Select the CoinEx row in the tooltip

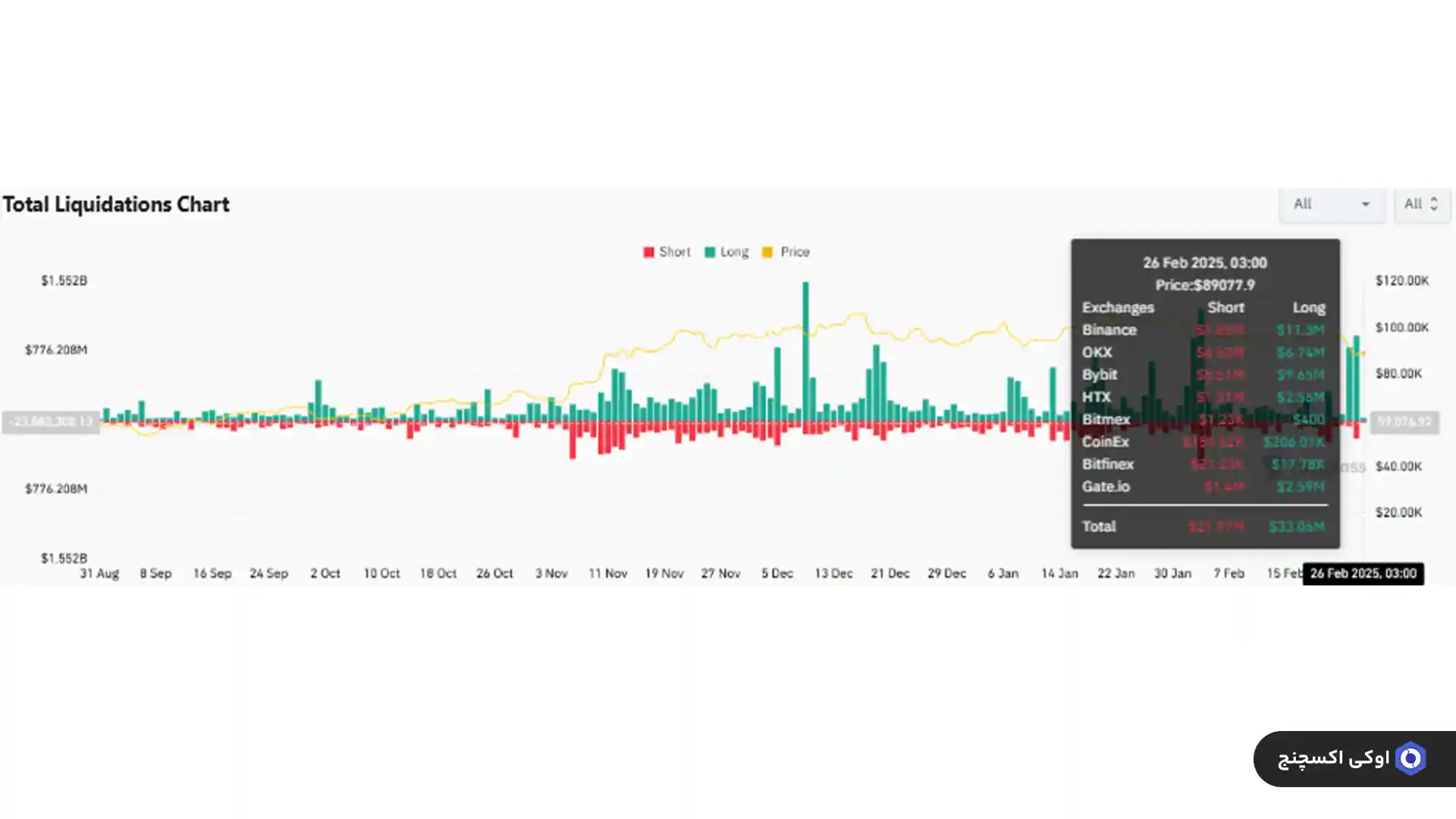coord(1204,441)
